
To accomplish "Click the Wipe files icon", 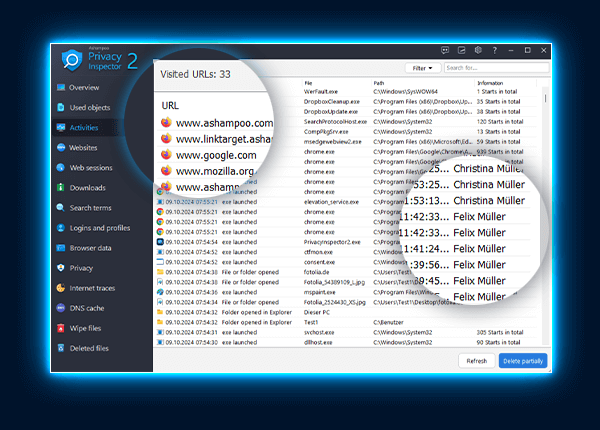I will click(62, 328).
